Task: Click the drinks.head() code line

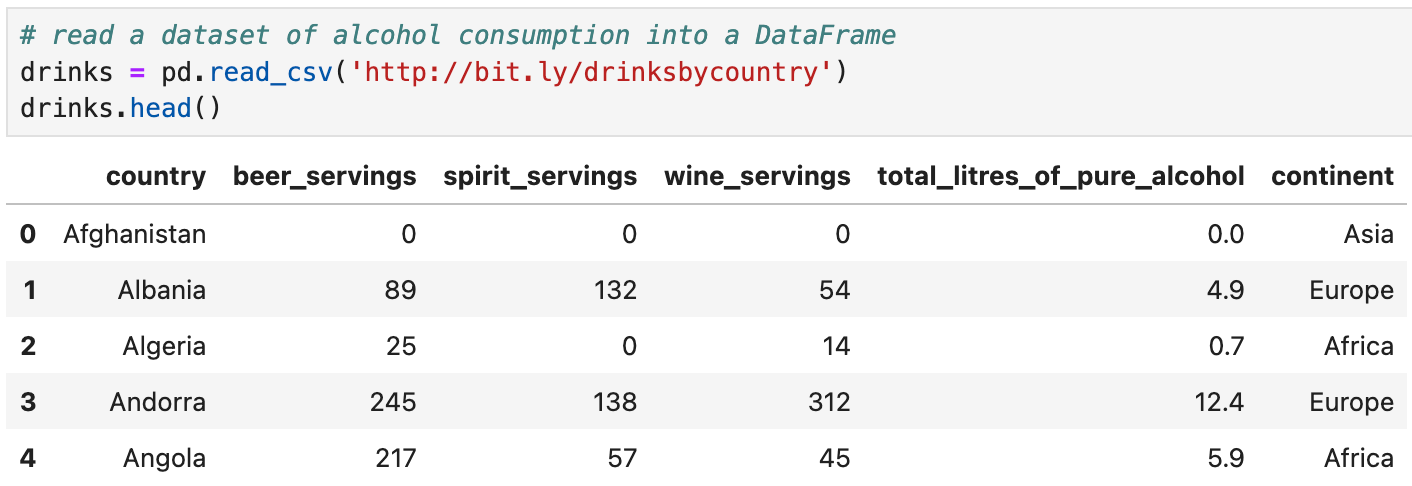Action: [119, 107]
